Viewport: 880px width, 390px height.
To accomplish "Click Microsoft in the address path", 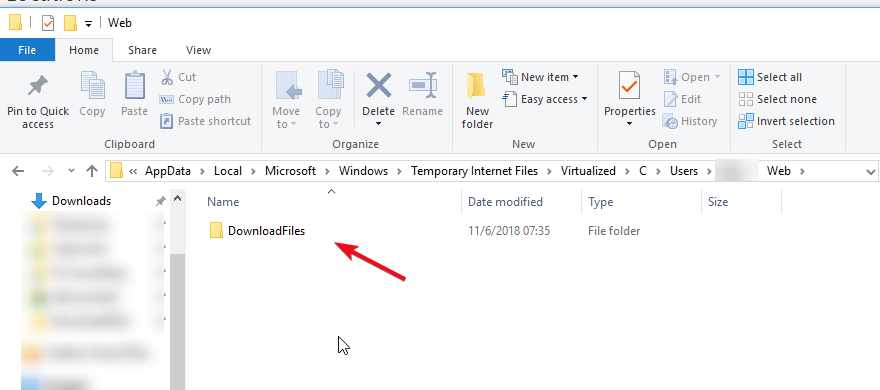I will [291, 171].
